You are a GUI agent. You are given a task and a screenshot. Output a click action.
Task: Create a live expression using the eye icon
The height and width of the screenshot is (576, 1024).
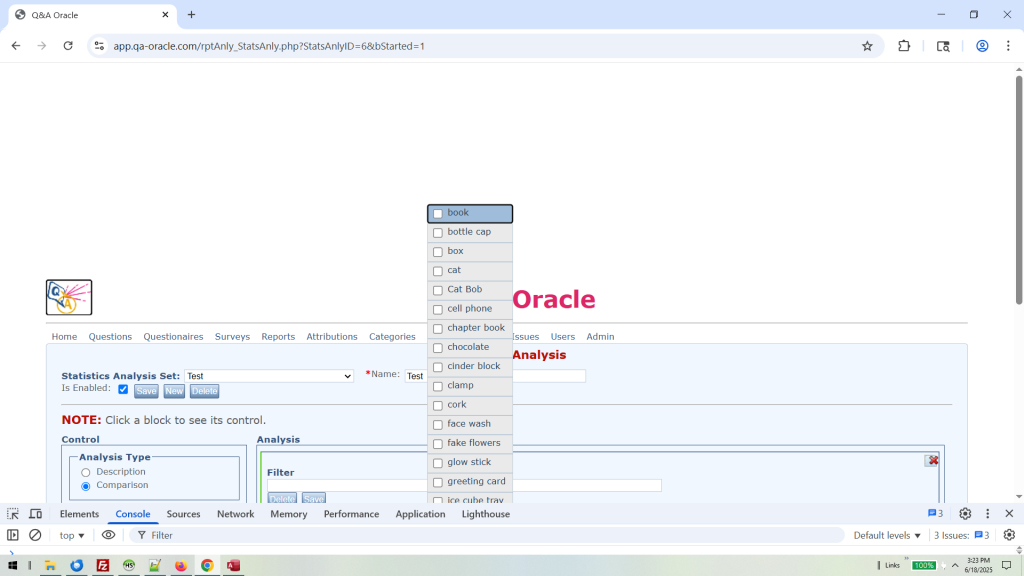[108, 535]
